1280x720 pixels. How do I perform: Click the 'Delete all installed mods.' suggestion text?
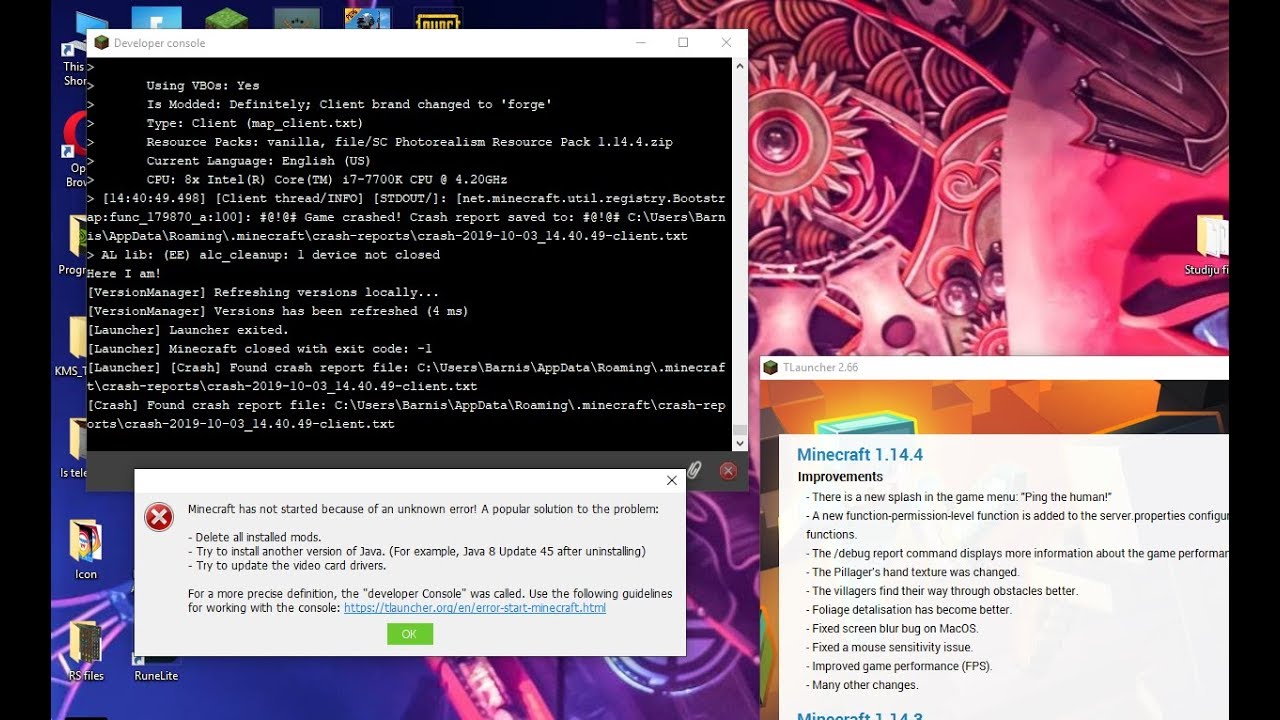[255, 538]
